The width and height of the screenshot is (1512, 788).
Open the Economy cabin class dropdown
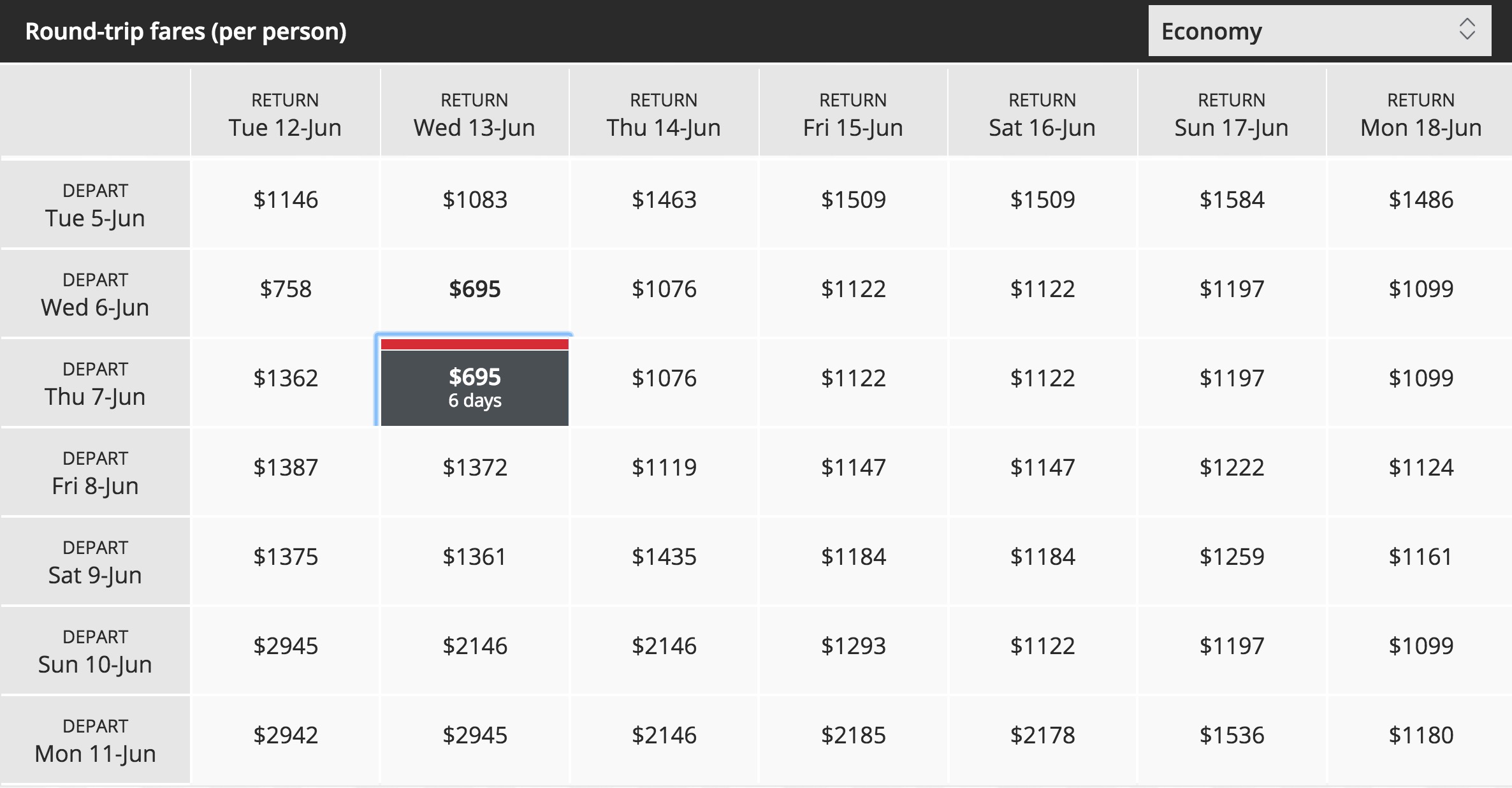coord(1319,31)
